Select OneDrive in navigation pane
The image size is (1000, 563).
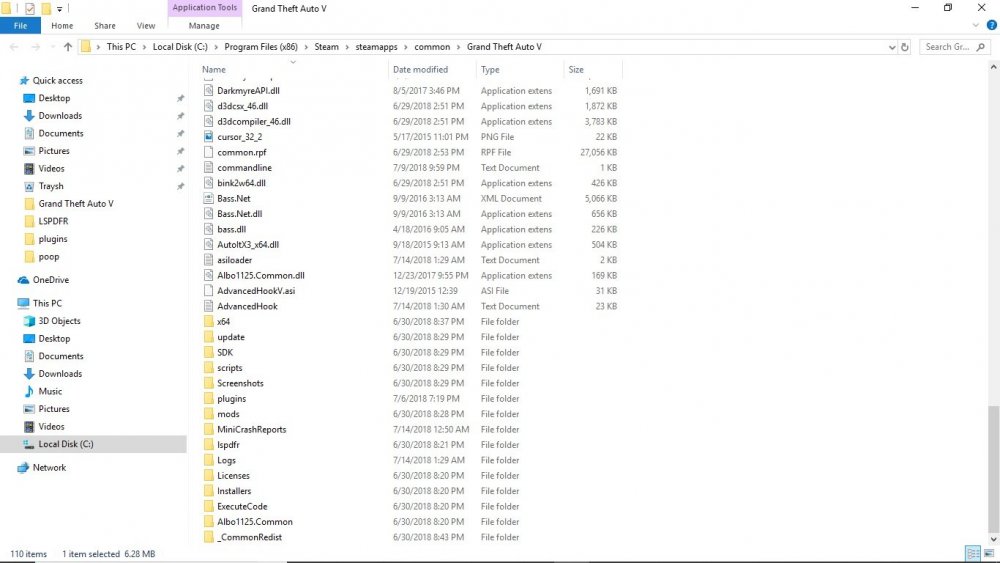point(50,280)
